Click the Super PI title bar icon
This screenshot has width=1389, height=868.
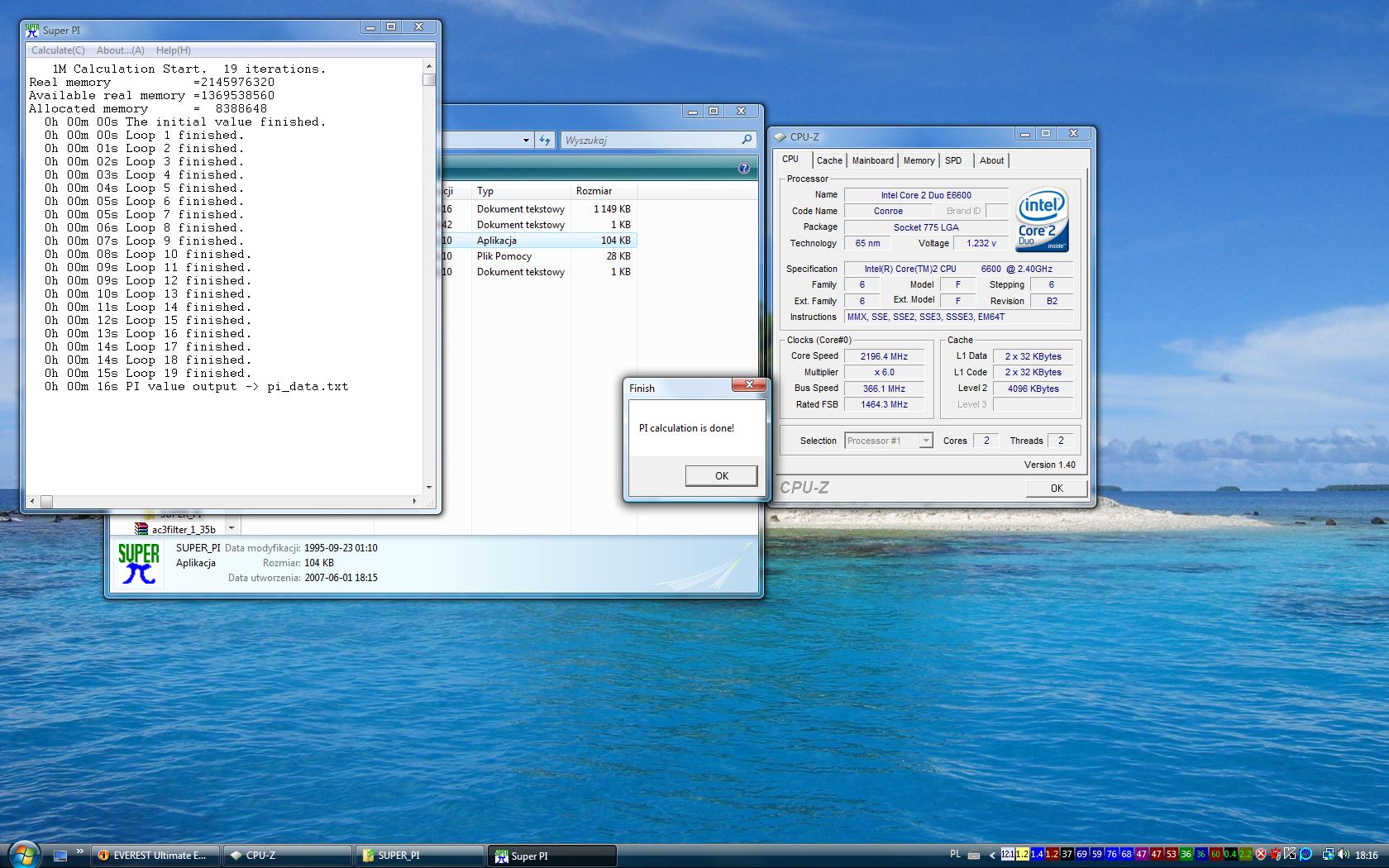click(32, 30)
